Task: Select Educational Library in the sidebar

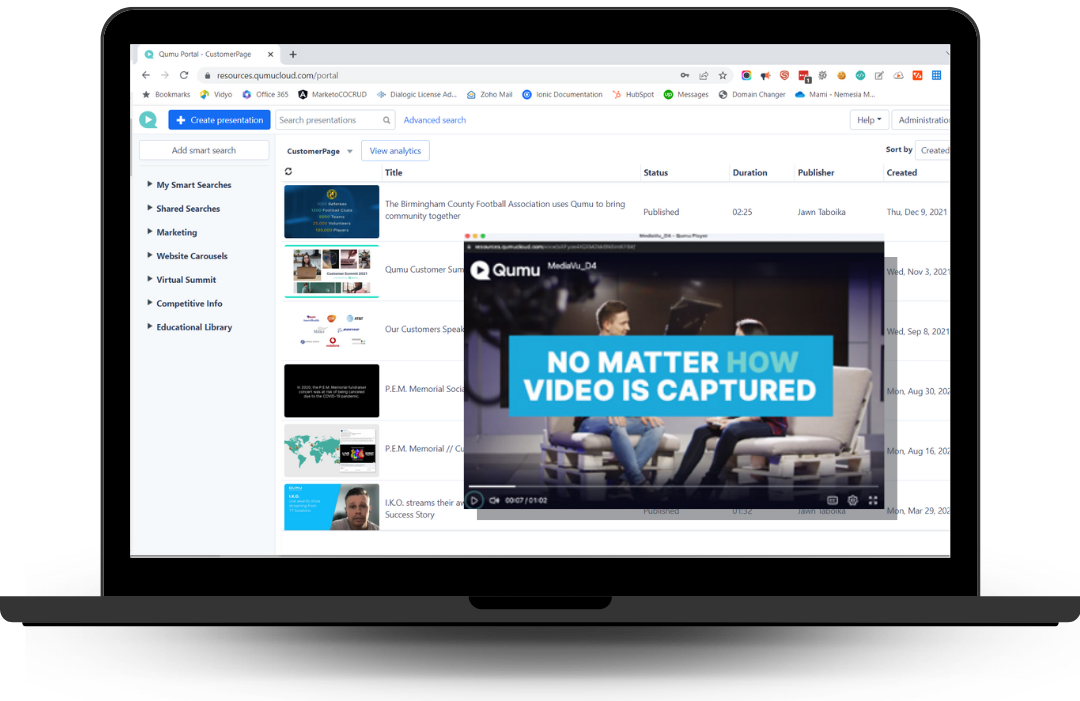Action: point(194,327)
